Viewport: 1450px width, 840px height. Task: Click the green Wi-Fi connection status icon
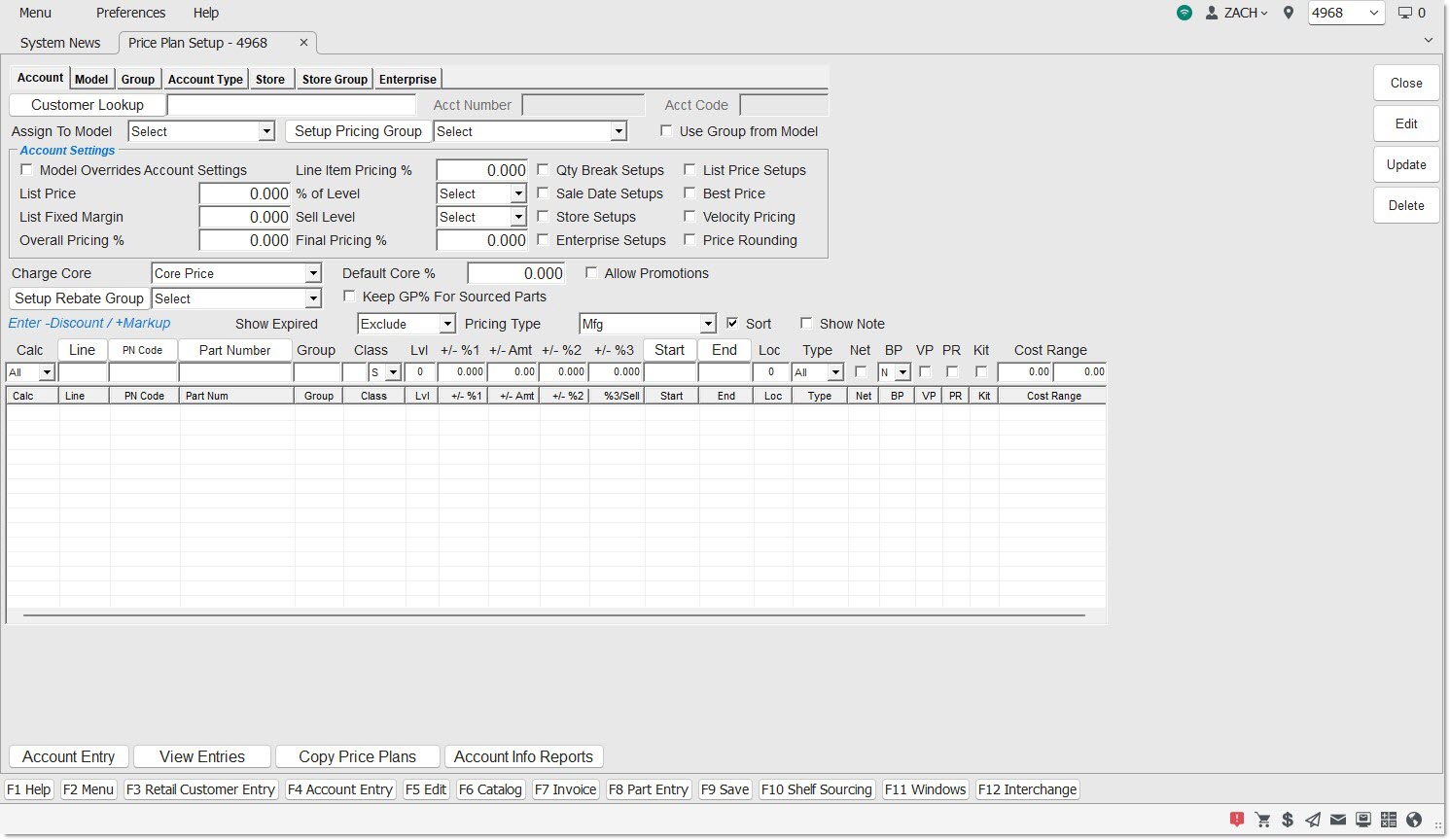(1184, 13)
